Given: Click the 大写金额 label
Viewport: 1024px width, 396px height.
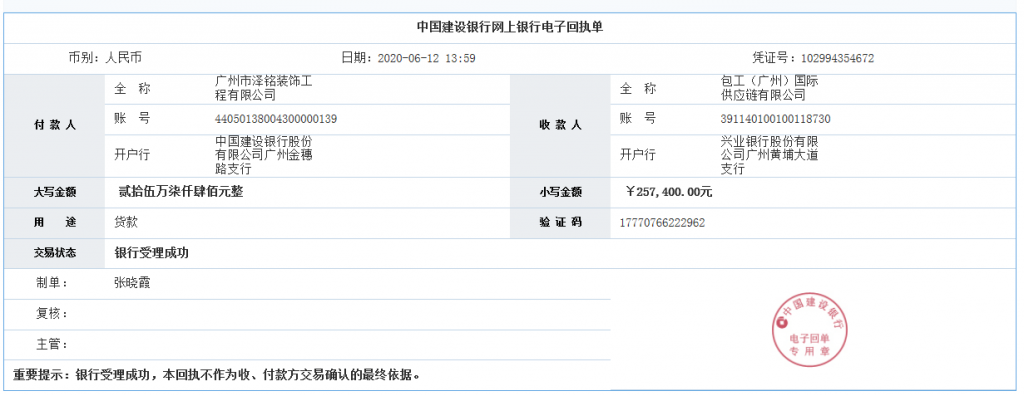Looking at the screenshot, I should (55, 193).
